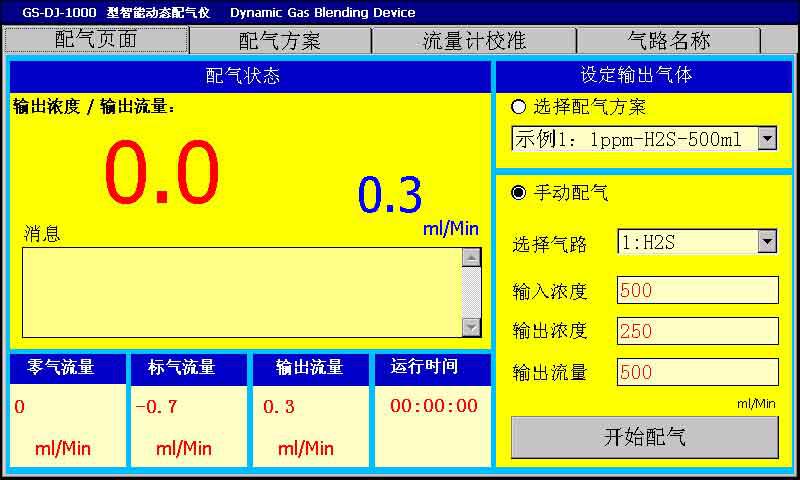
Task: Tap the 标气流量 value showing -0.7
Action: 157,407
